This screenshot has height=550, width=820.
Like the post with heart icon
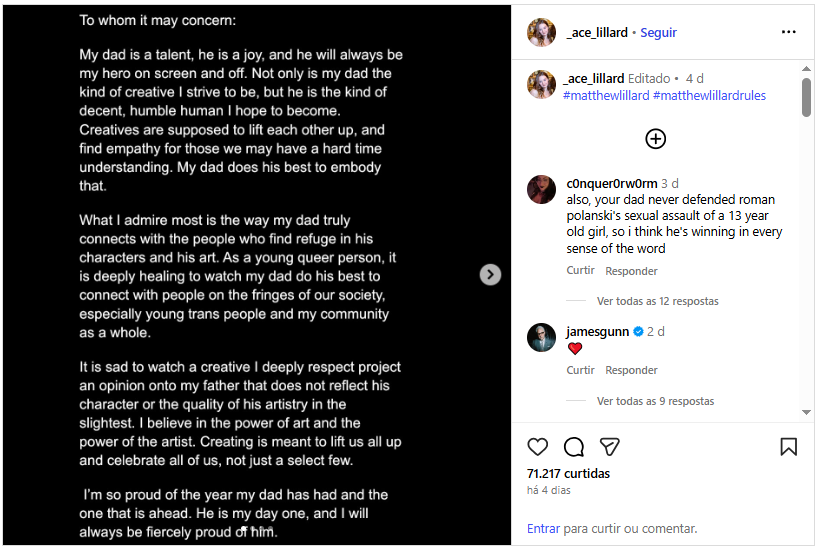[x=538, y=447]
